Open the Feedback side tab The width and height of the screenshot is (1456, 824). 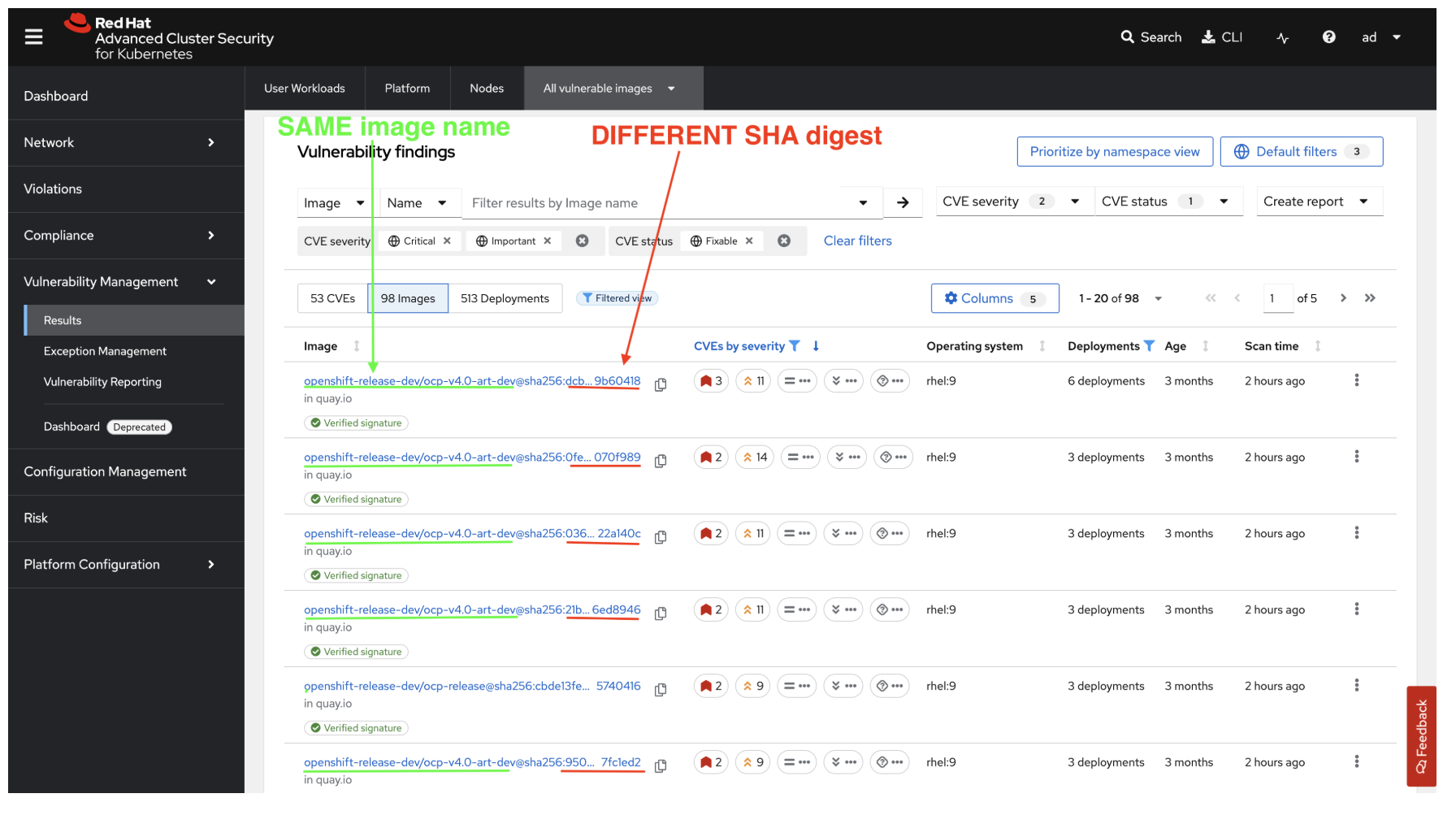tap(1422, 736)
